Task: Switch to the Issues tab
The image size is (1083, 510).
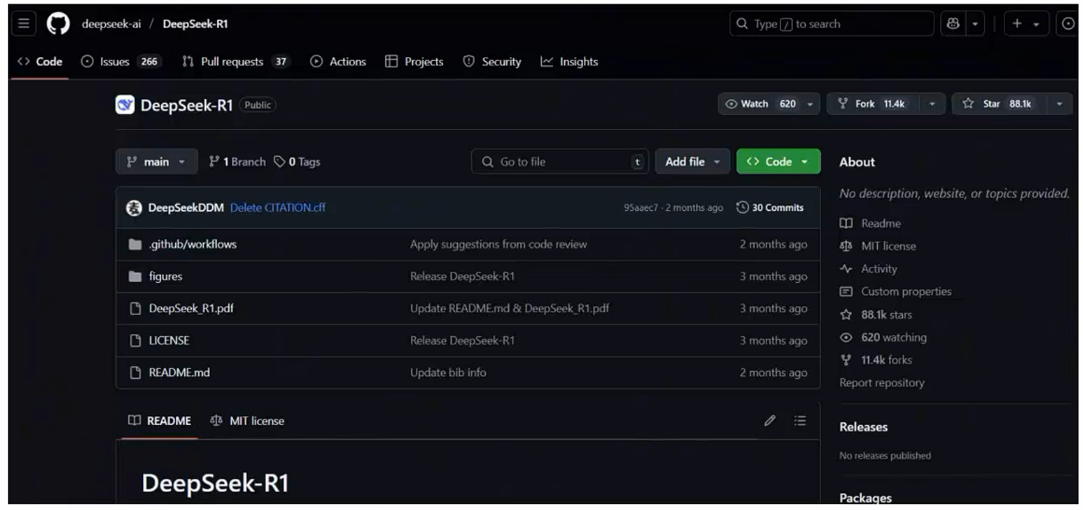Action: (x=122, y=62)
